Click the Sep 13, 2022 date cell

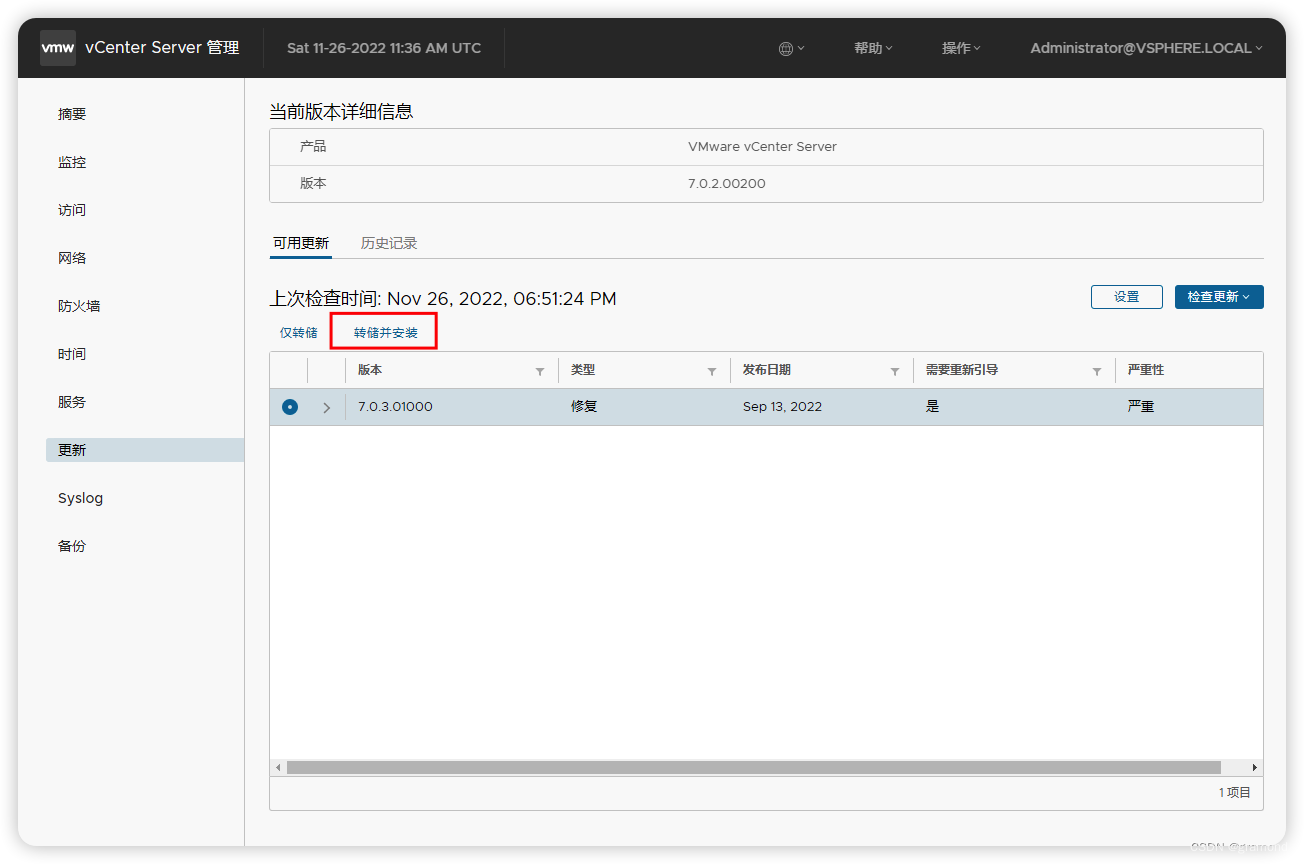click(x=783, y=407)
